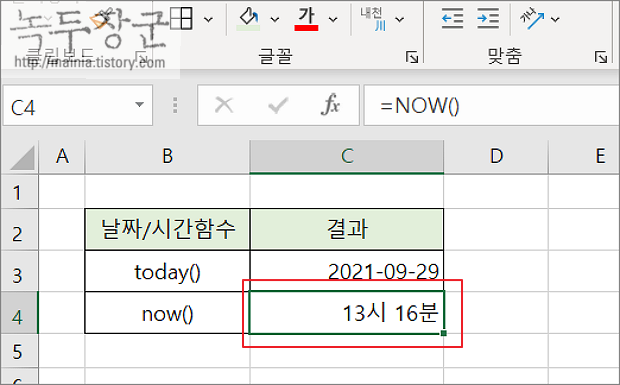The image size is (620, 385).
Task: Select the row 5 header
Action: click(19, 351)
